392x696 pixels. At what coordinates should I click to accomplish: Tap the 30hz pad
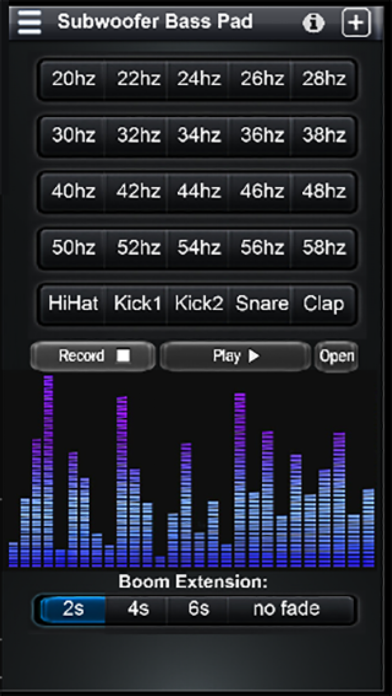[x=73, y=135]
